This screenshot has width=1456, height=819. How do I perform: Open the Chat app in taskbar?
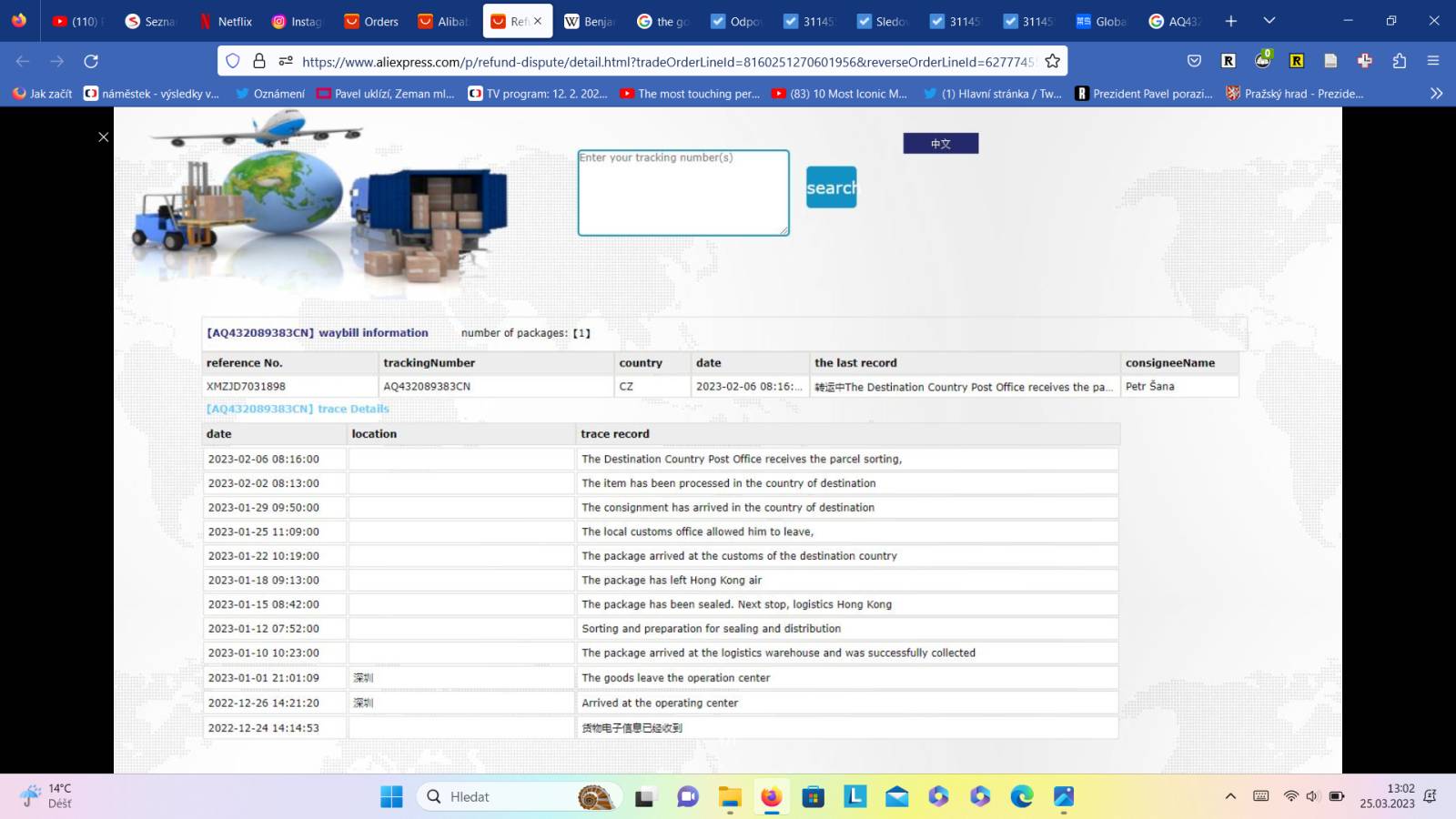tap(687, 797)
